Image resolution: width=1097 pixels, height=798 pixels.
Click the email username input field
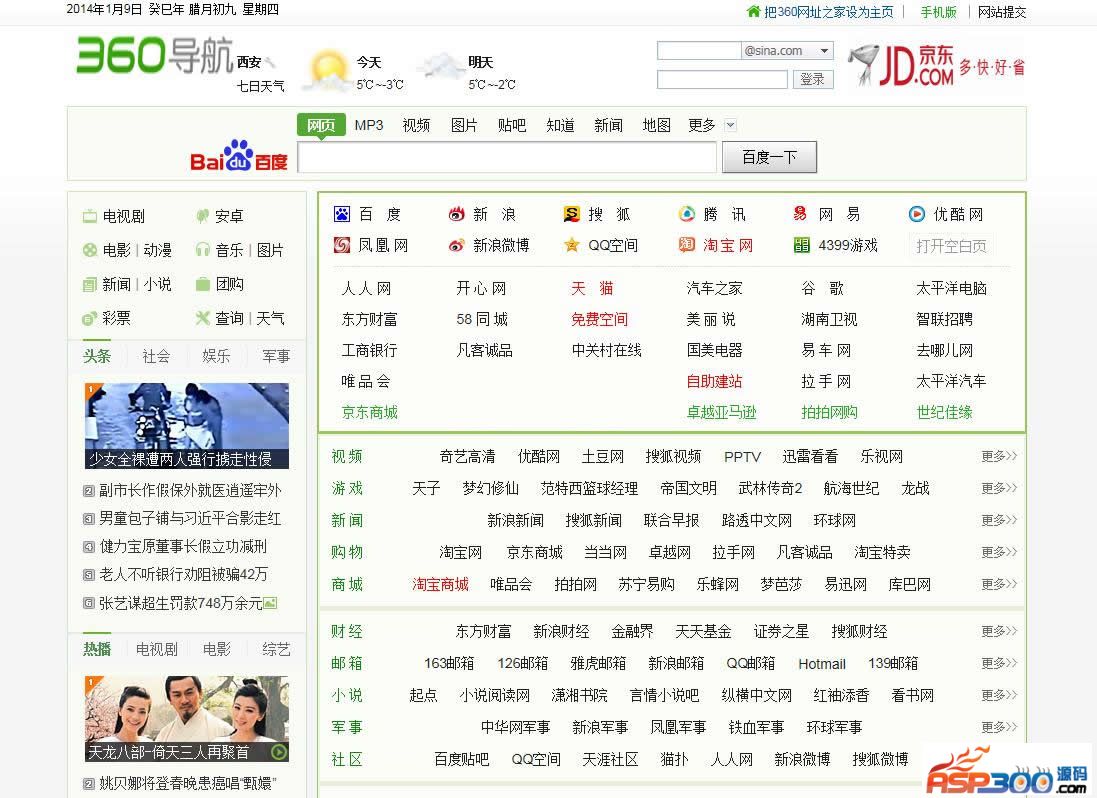[699, 50]
